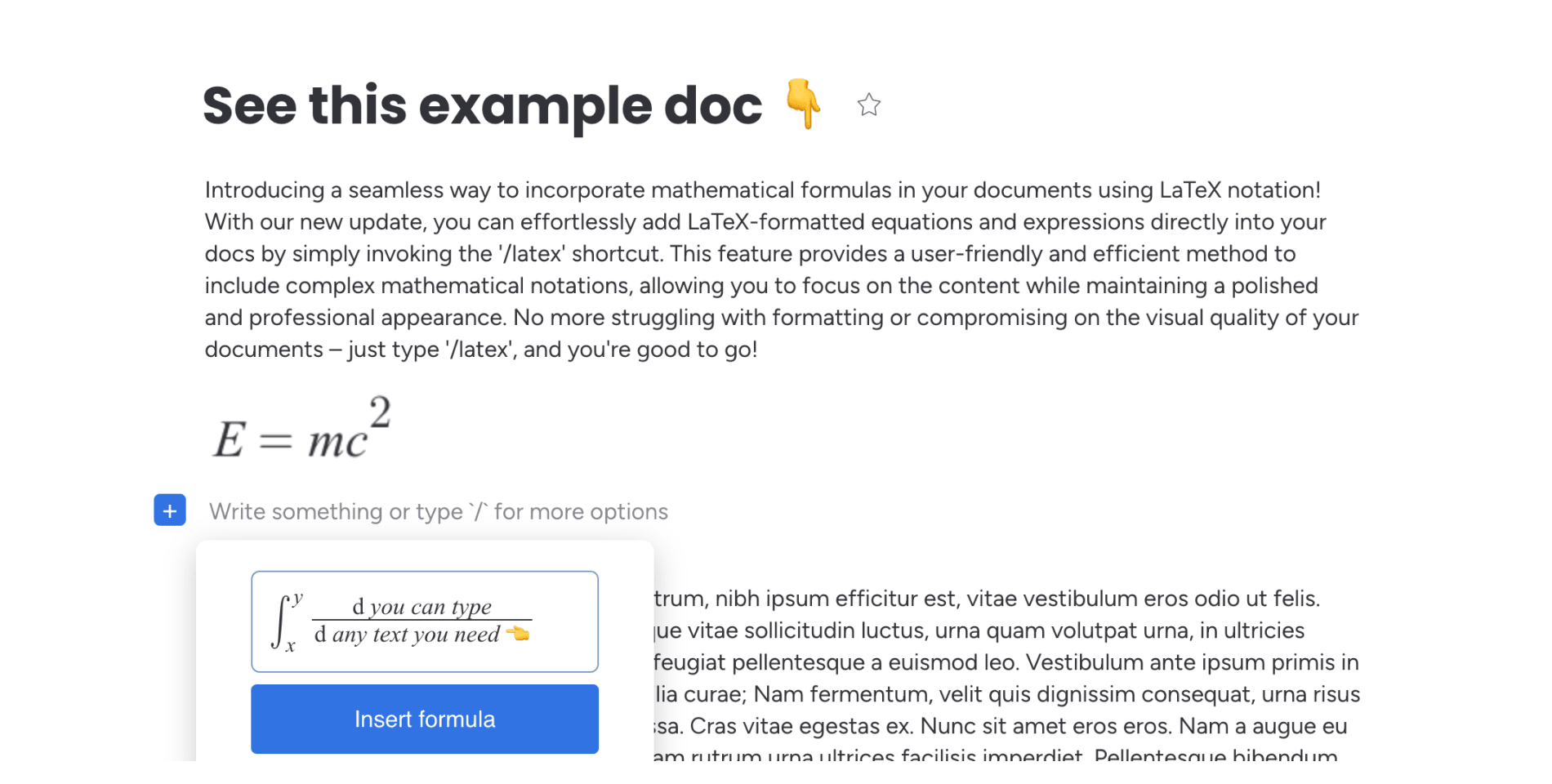Click the pointing-down hand emoji in title
1552x784 pixels.
point(804,104)
